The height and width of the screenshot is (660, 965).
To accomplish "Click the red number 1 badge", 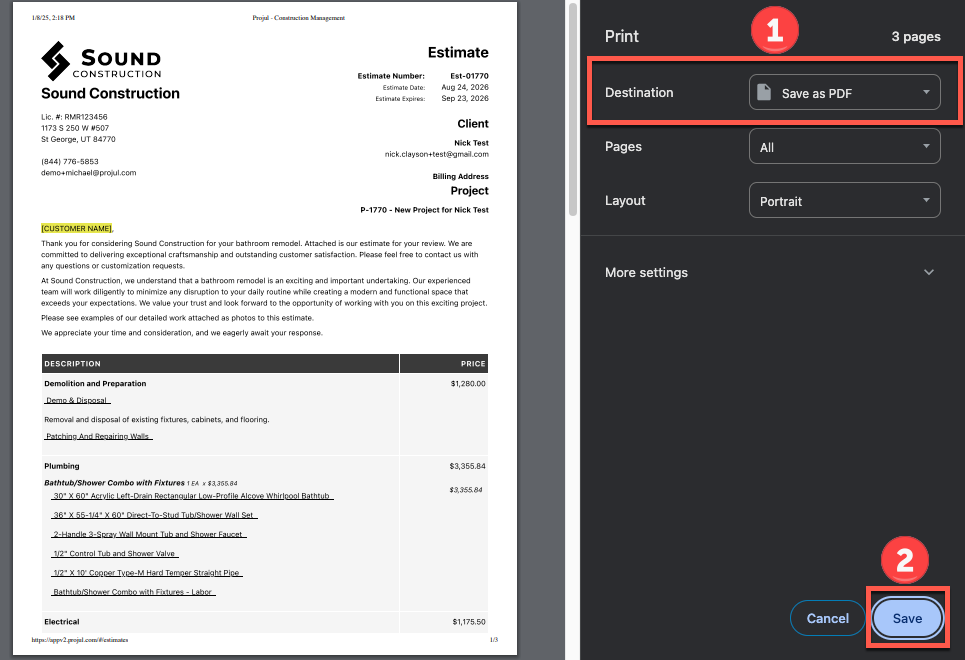I will pyautogui.click(x=772, y=31).
